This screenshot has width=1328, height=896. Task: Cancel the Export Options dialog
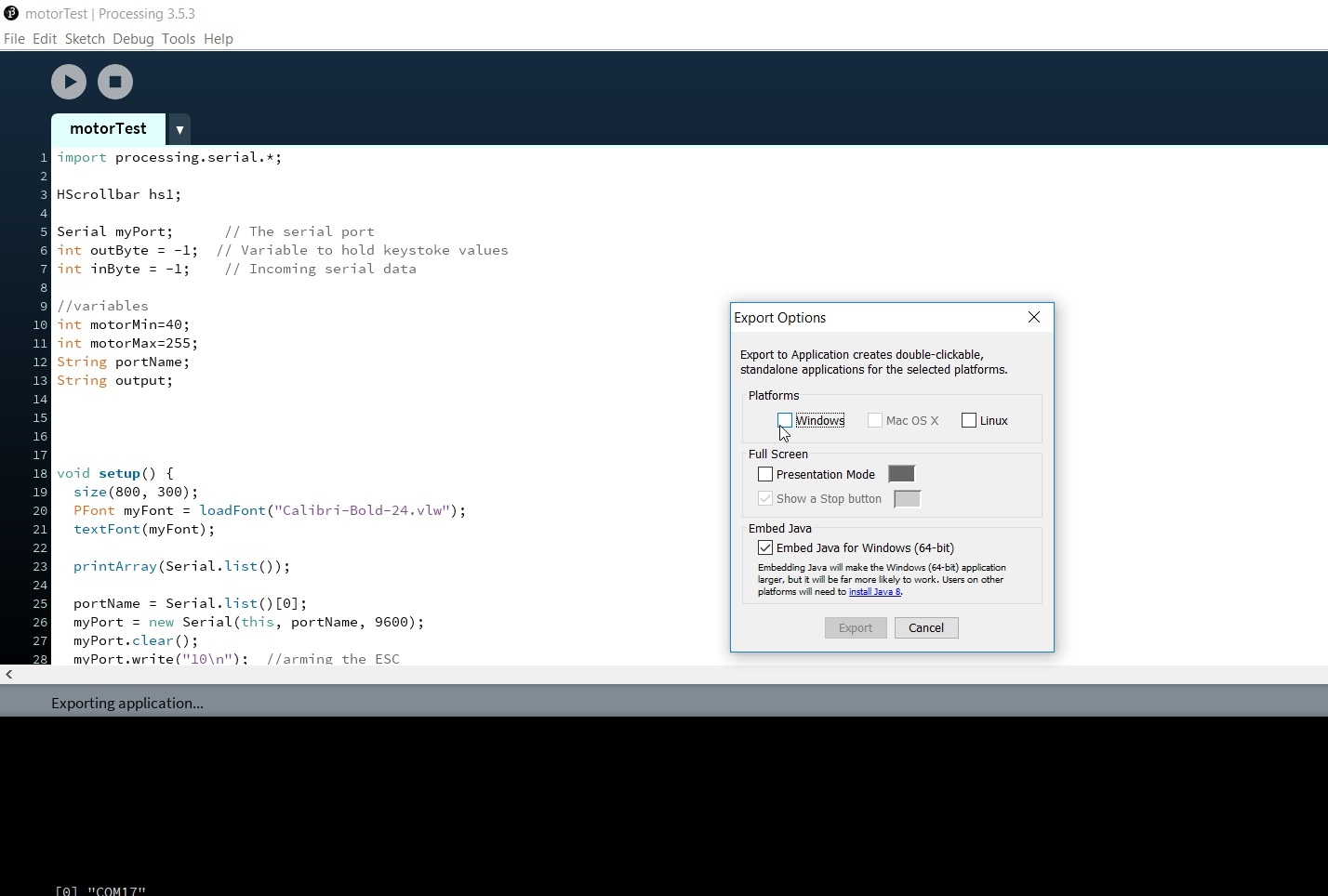926,628
